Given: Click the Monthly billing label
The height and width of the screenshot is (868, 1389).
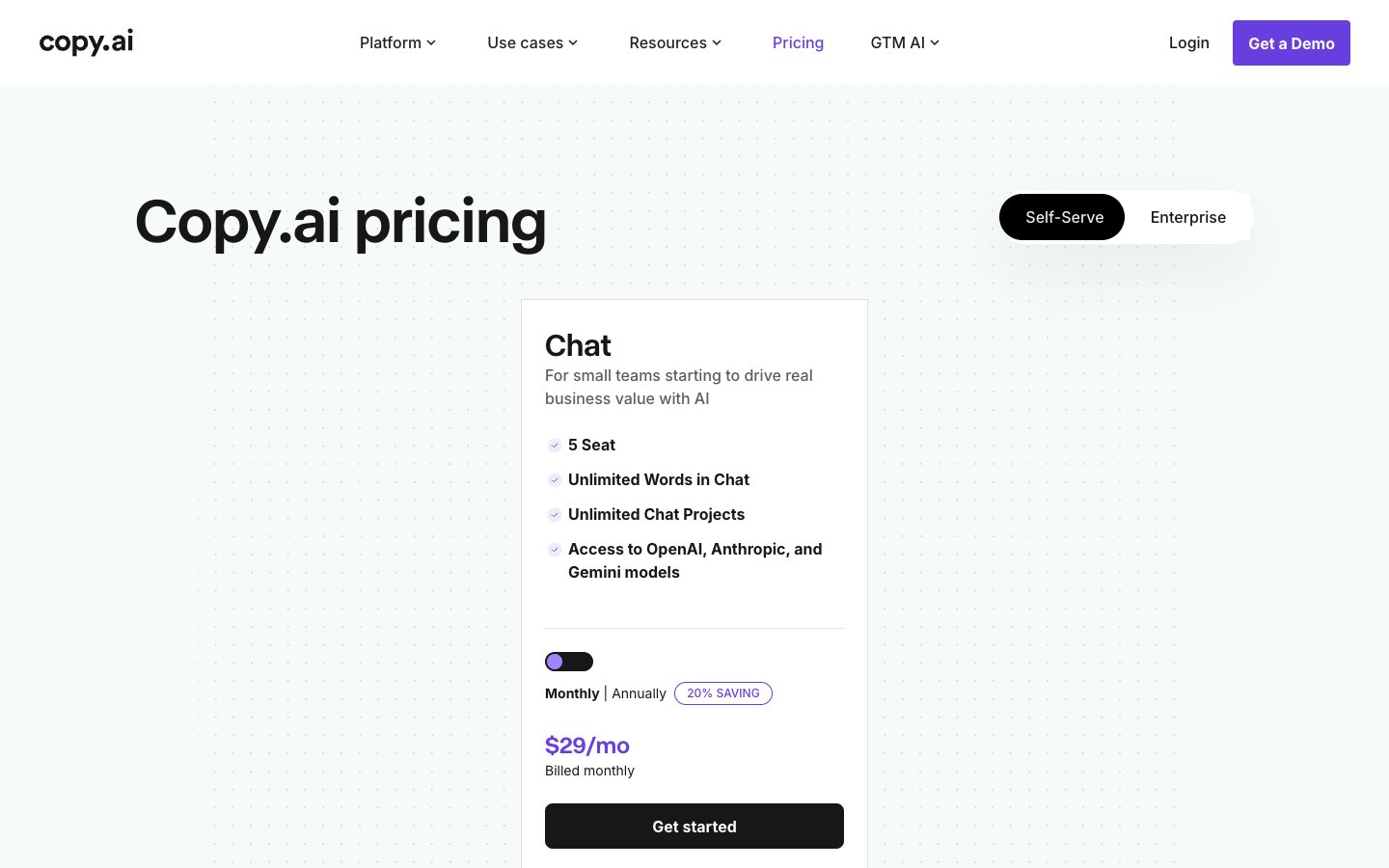Looking at the screenshot, I should pos(572,693).
